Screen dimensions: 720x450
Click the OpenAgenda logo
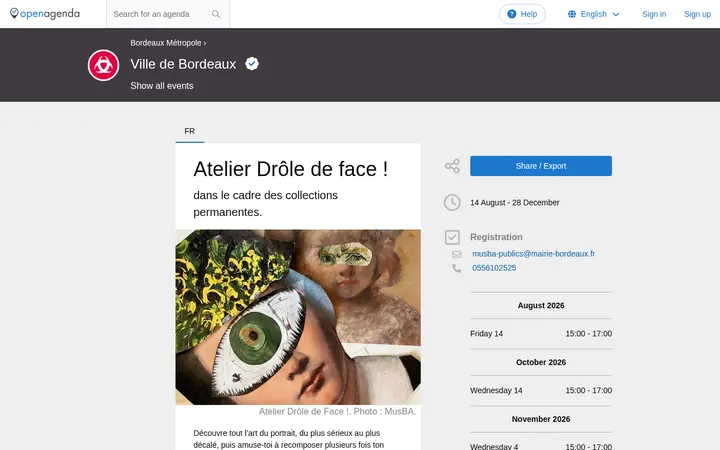pos(45,14)
